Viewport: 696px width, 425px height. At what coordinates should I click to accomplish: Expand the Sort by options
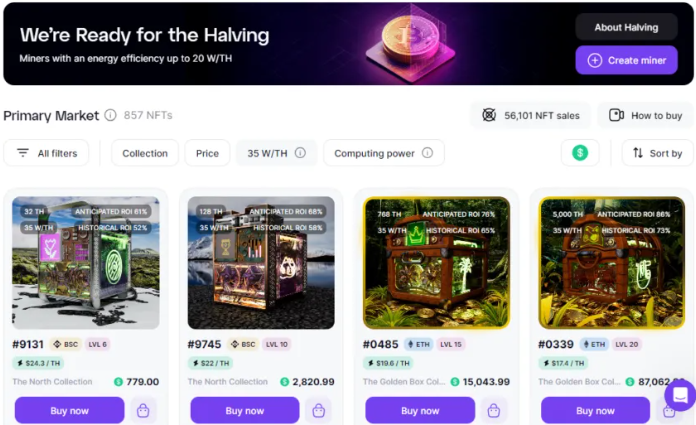point(657,153)
